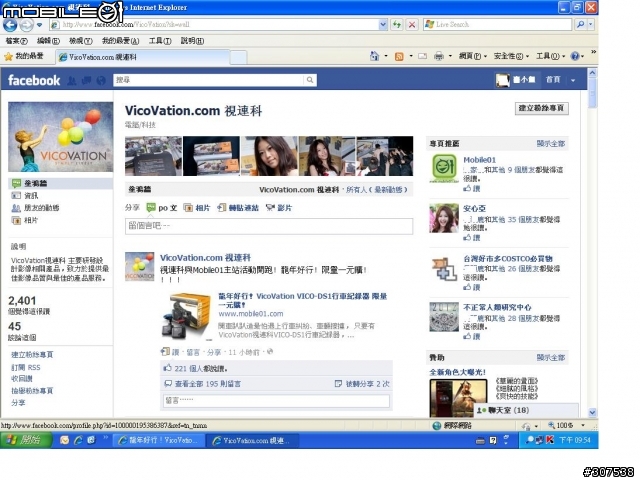
Task: Click 訂閱 RSS in left sidebar
Action: tap(26, 367)
